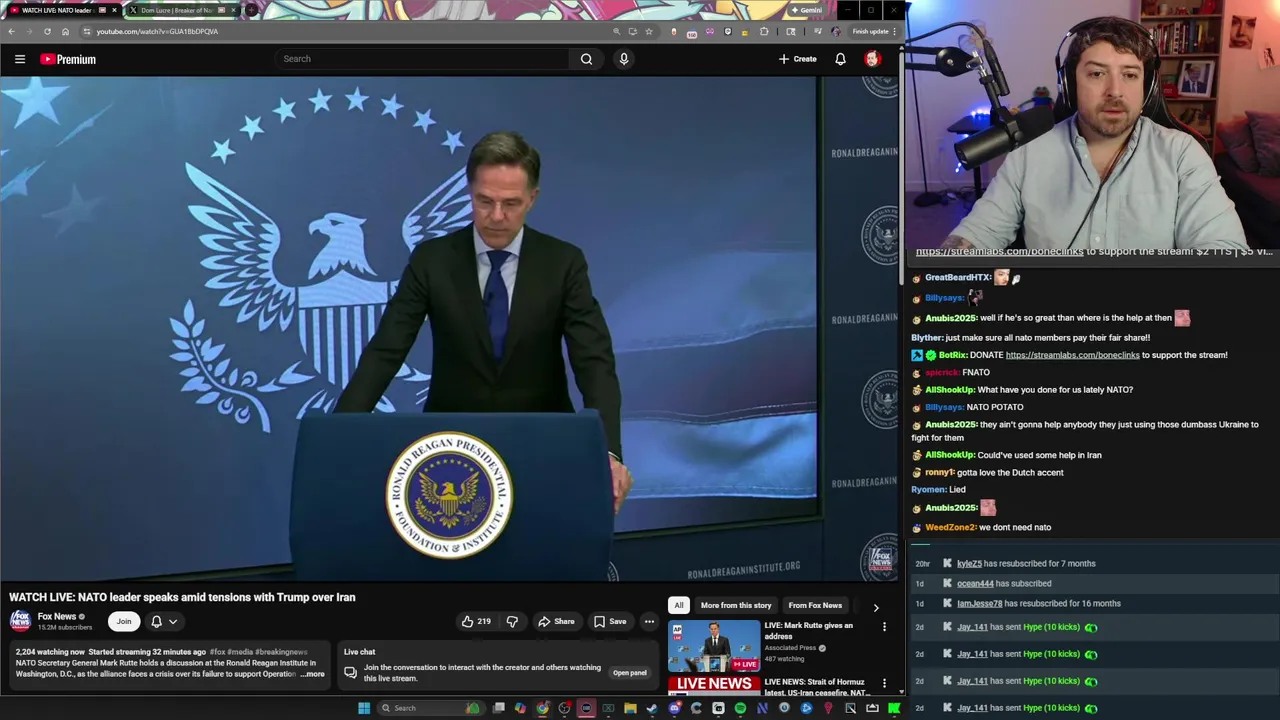The height and width of the screenshot is (720, 1280).
Task: Open the Fox News channel avatar
Action: point(20,621)
